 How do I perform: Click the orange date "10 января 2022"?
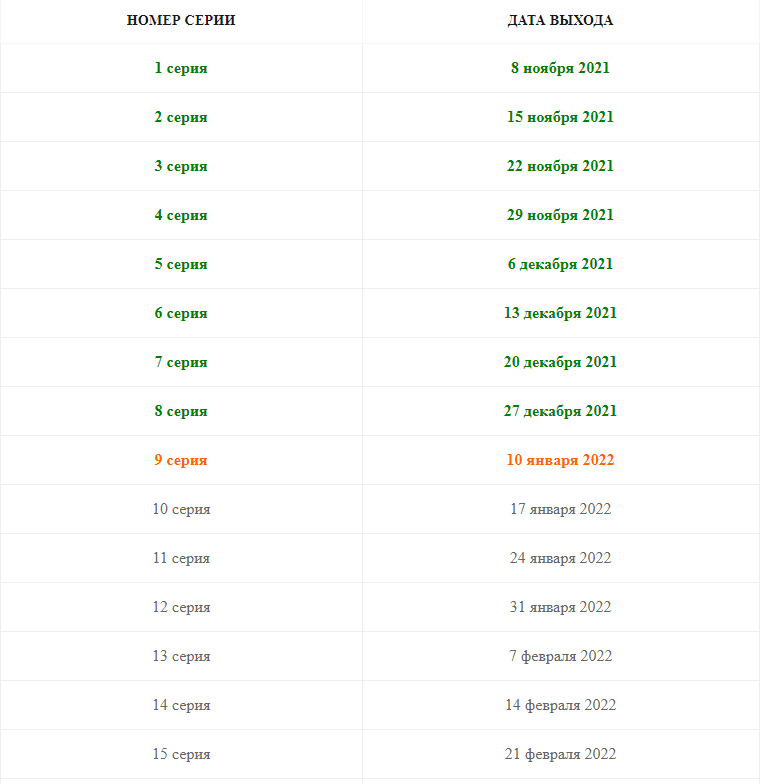click(x=560, y=460)
